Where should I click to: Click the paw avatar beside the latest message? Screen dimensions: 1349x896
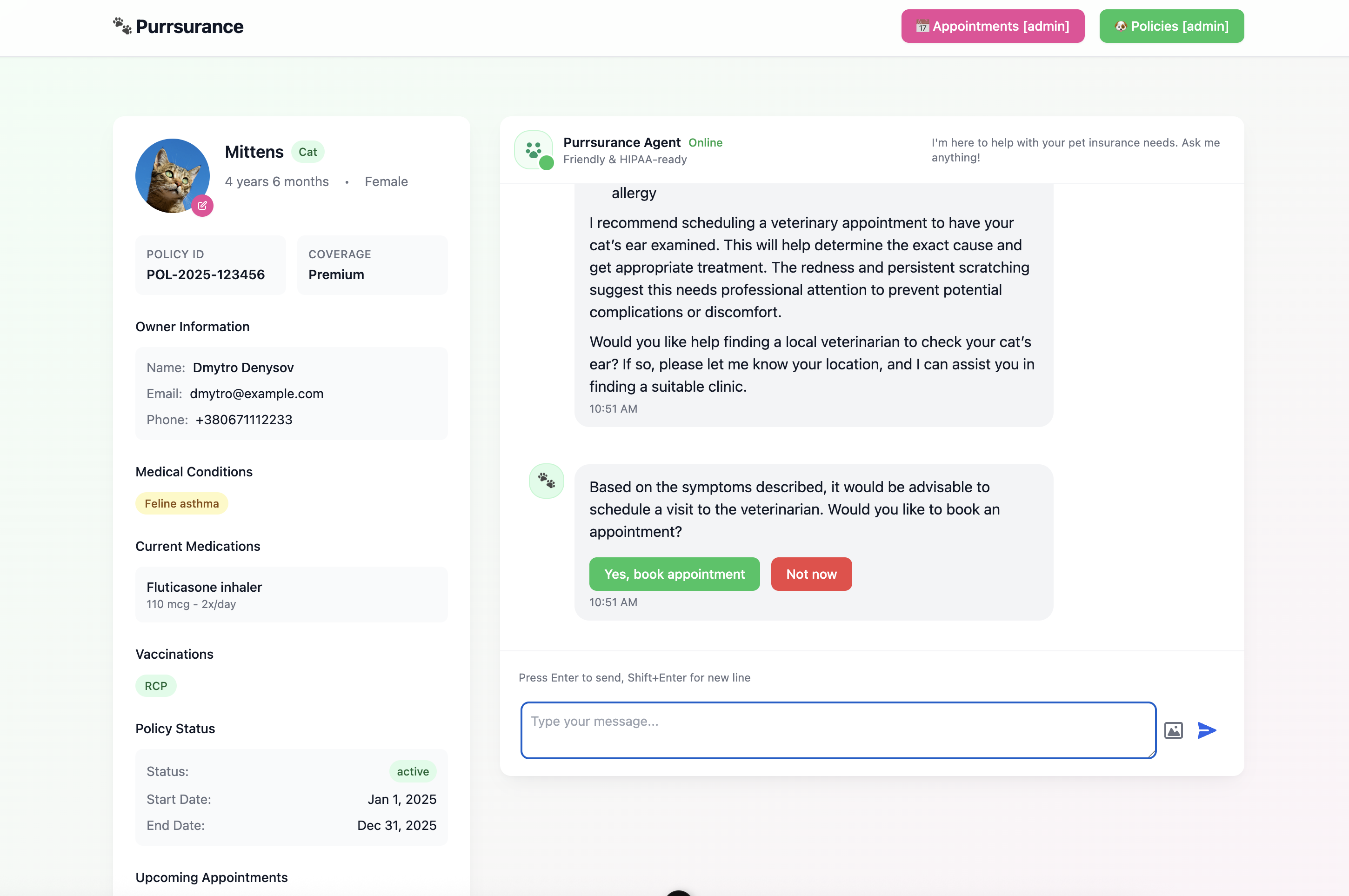(x=546, y=481)
